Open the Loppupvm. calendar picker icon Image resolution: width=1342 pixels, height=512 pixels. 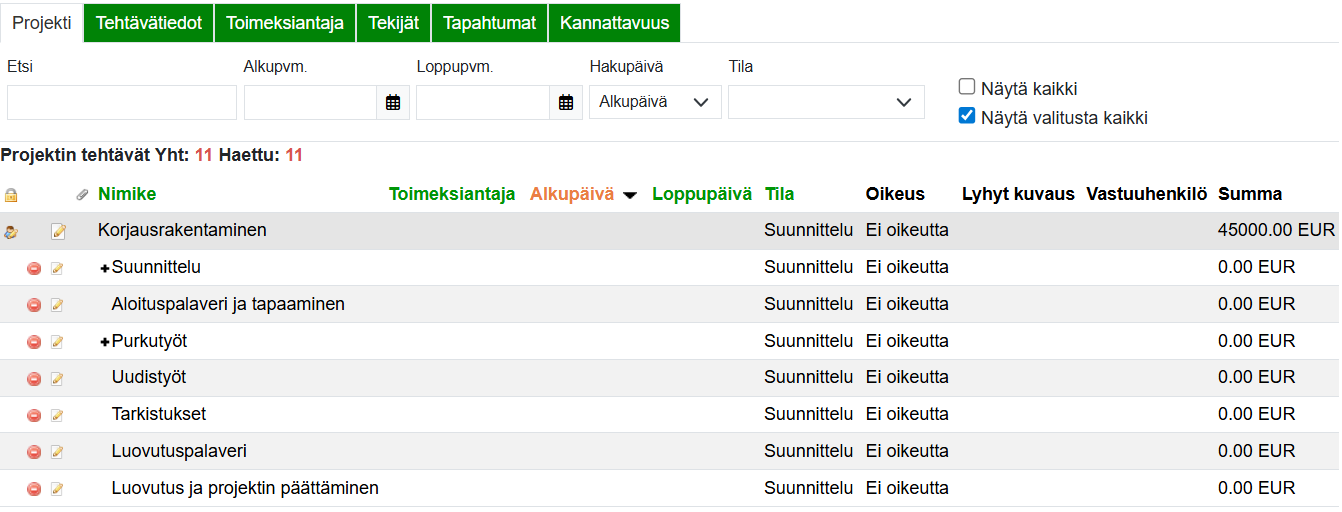(566, 102)
